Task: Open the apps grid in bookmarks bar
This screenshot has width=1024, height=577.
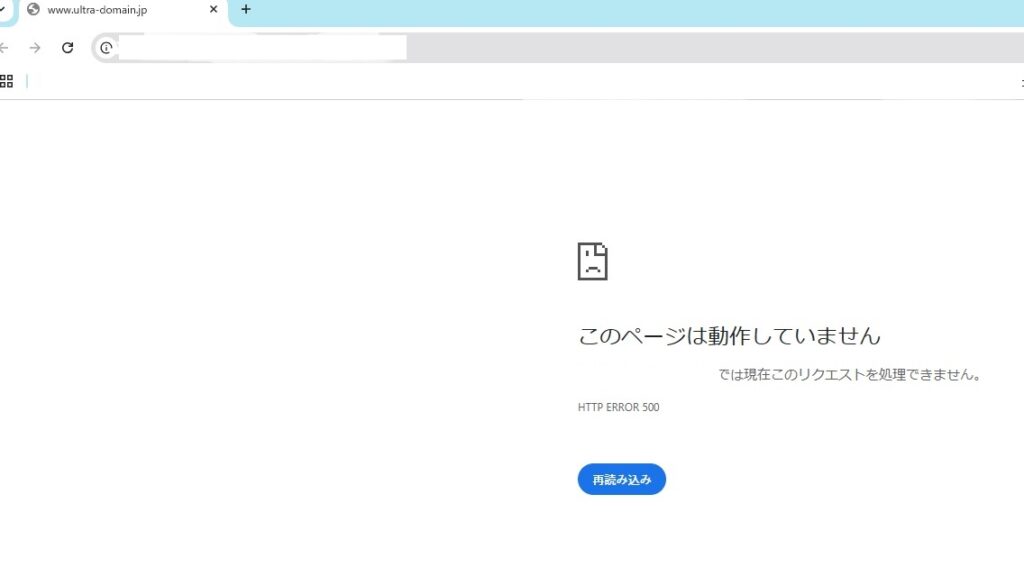Action: coord(6,81)
